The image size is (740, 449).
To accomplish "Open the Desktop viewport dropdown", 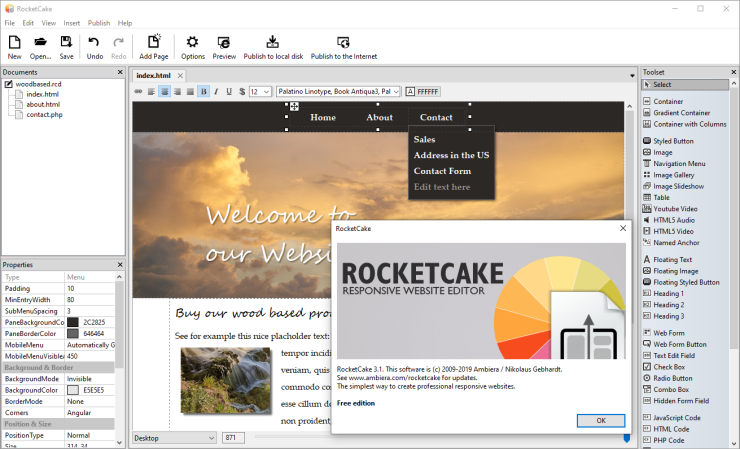I will coord(174,438).
